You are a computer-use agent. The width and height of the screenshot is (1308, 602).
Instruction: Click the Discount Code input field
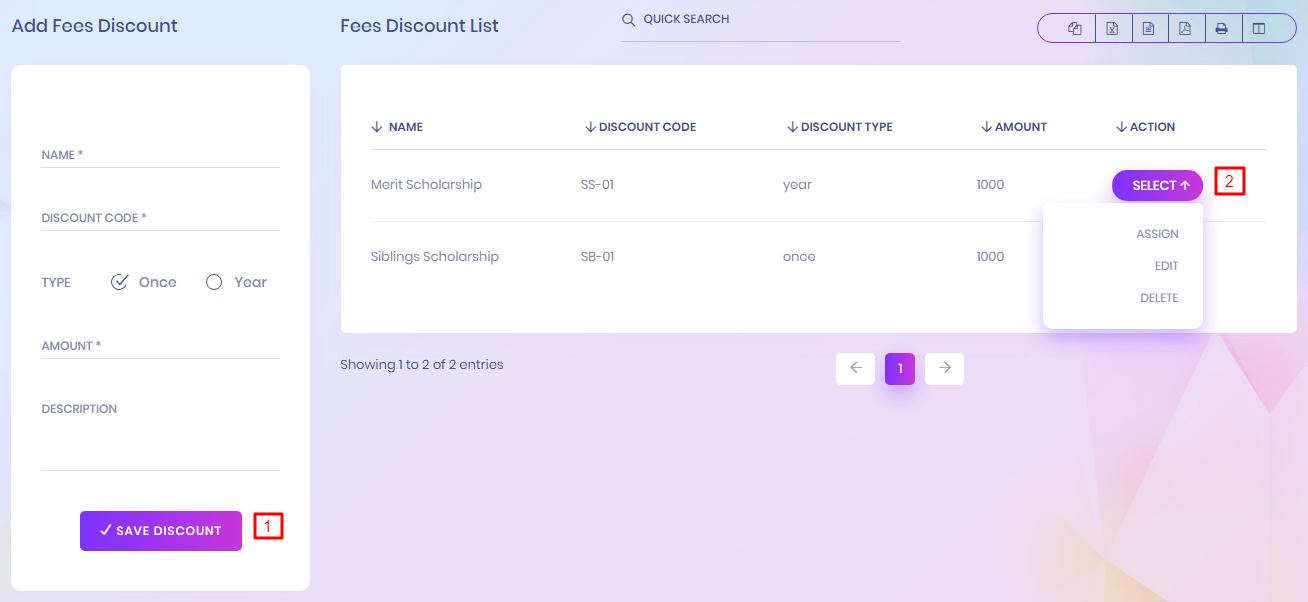(x=160, y=218)
